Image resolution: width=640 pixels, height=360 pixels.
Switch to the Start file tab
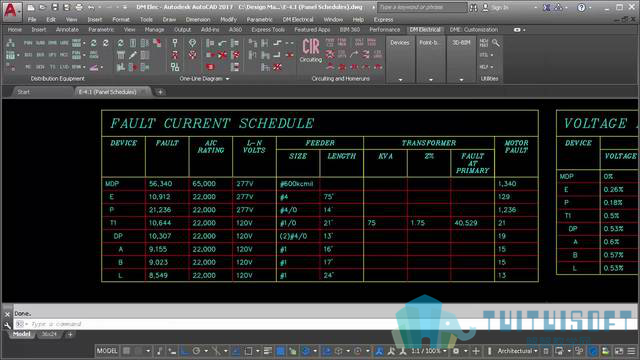coord(23,92)
